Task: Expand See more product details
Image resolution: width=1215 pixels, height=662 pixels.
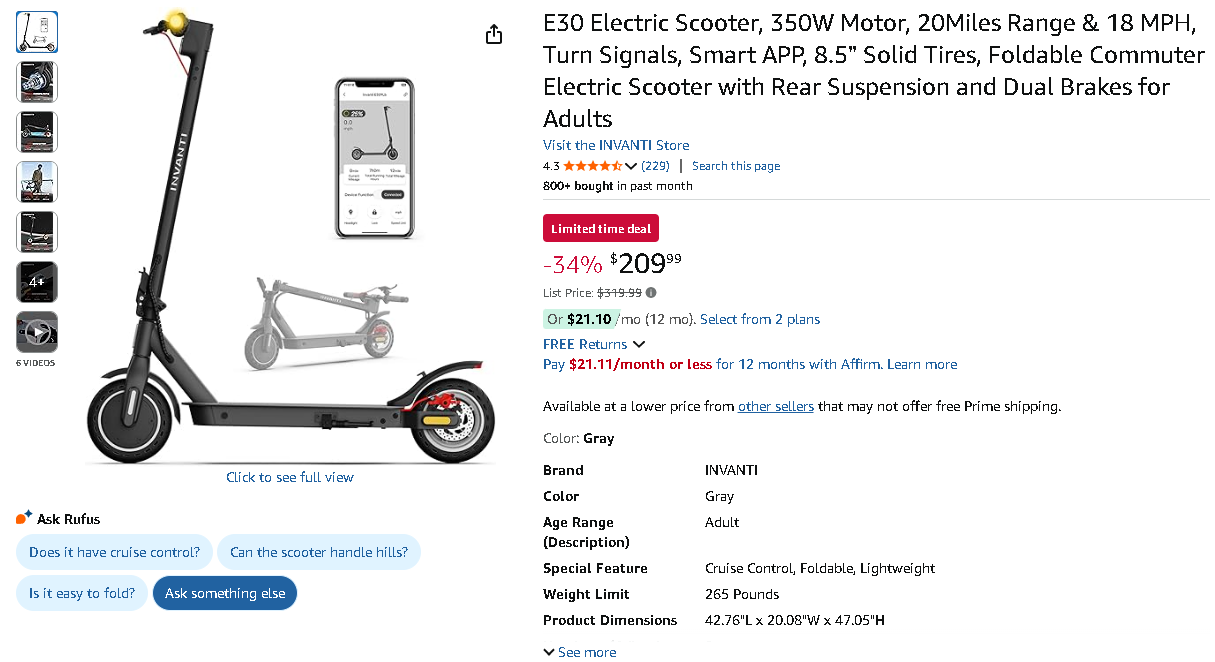Action: point(580,652)
